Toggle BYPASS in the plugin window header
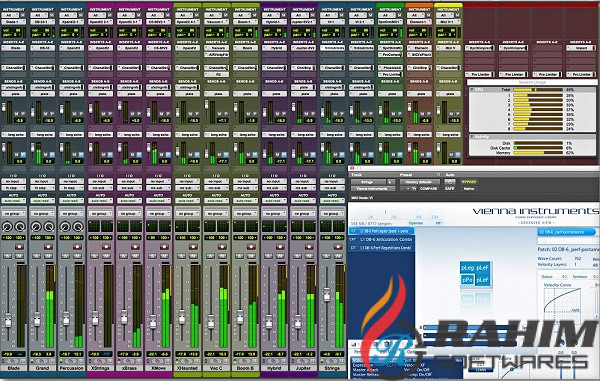 (469, 182)
